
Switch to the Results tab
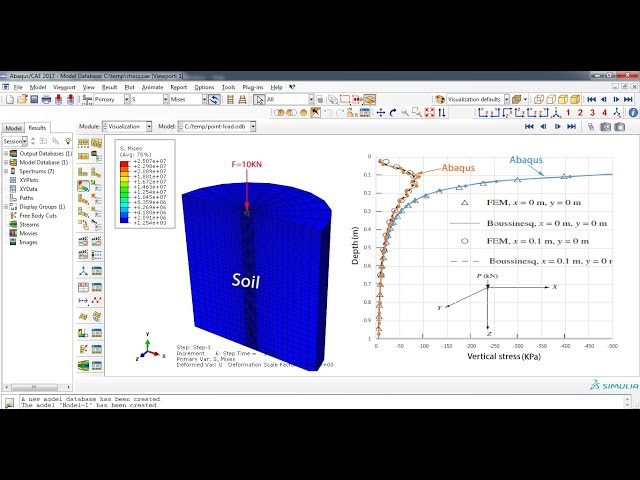tap(37, 128)
